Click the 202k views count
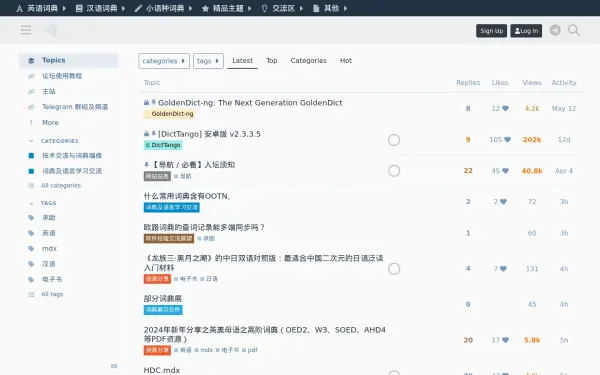This screenshot has height=375, width=600. pyautogui.click(x=532, y=140)
